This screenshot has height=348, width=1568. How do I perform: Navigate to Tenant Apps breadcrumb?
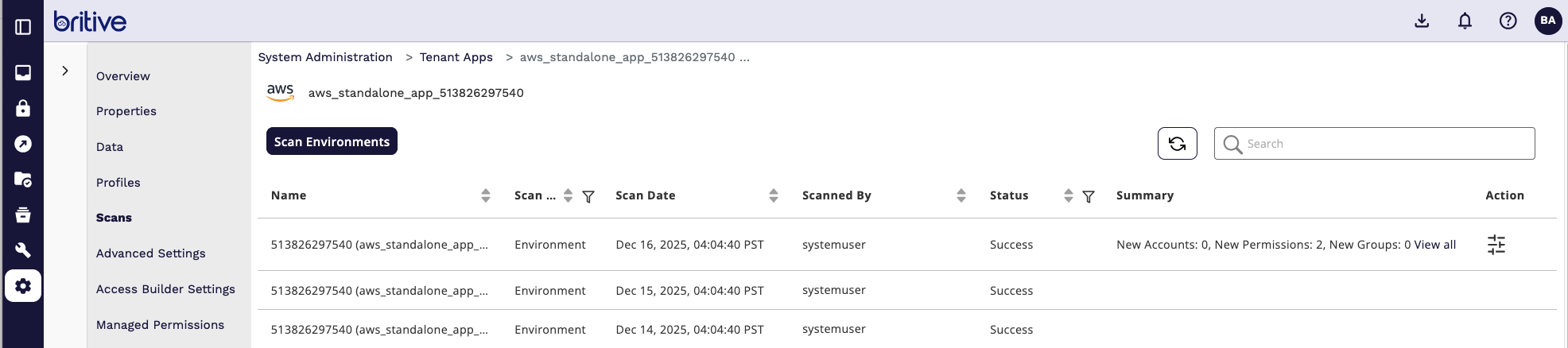coord(456,57)
